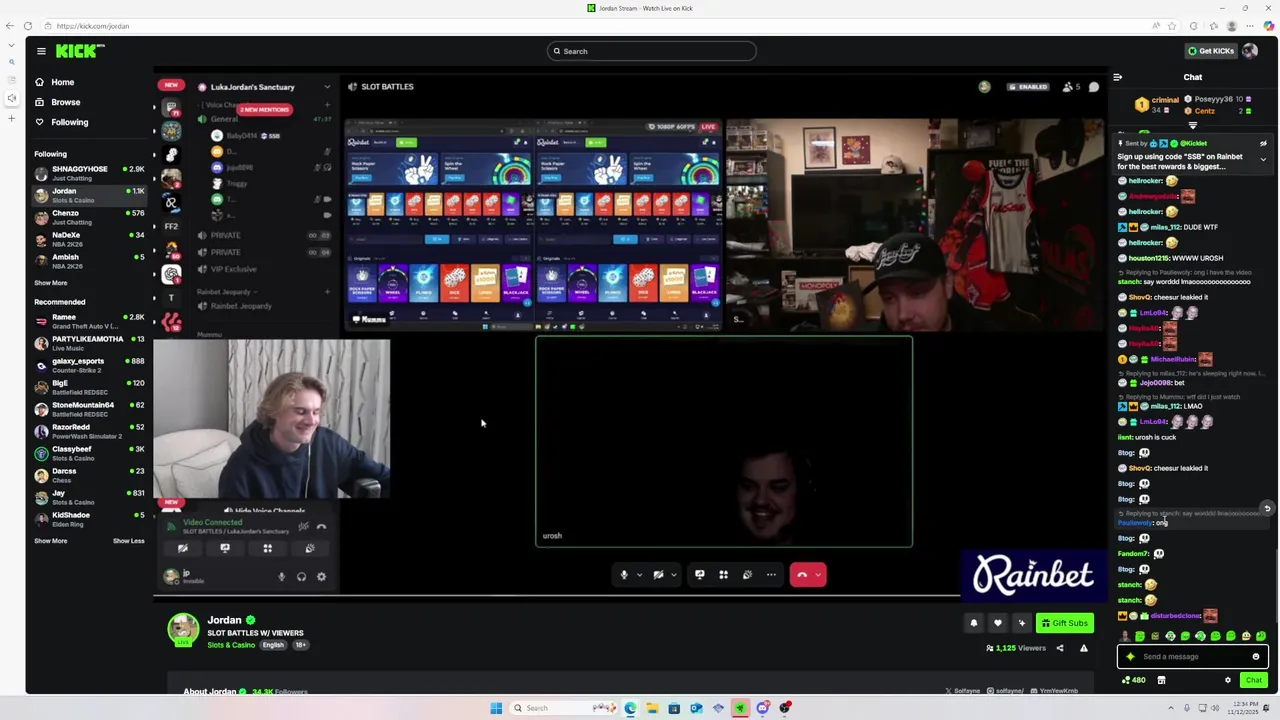The height and width of the screenshot is (720, 1280).
Task: Collapse the chat panel with the arrow icon
Action: (1117, 77)
